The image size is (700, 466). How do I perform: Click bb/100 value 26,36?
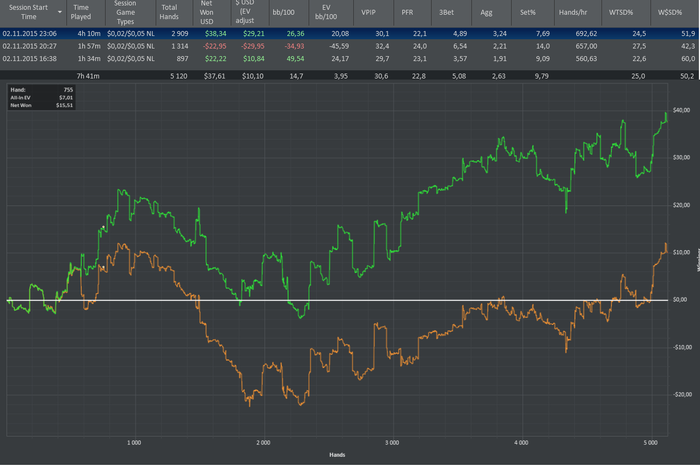(296, 33)
